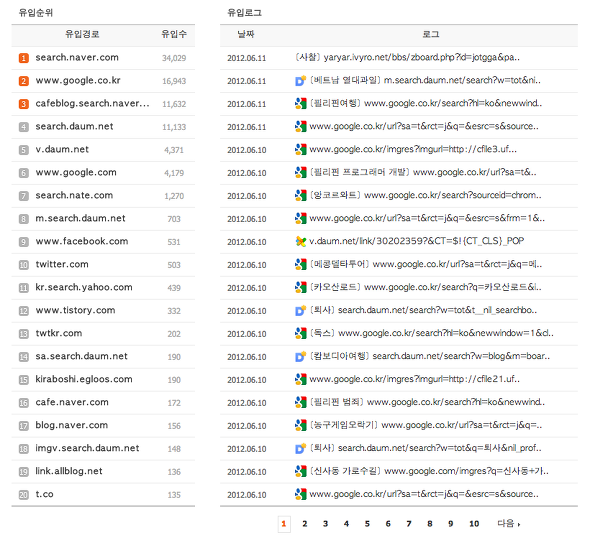Viewport: 590px width, 538px height.
Task: Click the www.facebook.com referrer entry
Action: 82,241
